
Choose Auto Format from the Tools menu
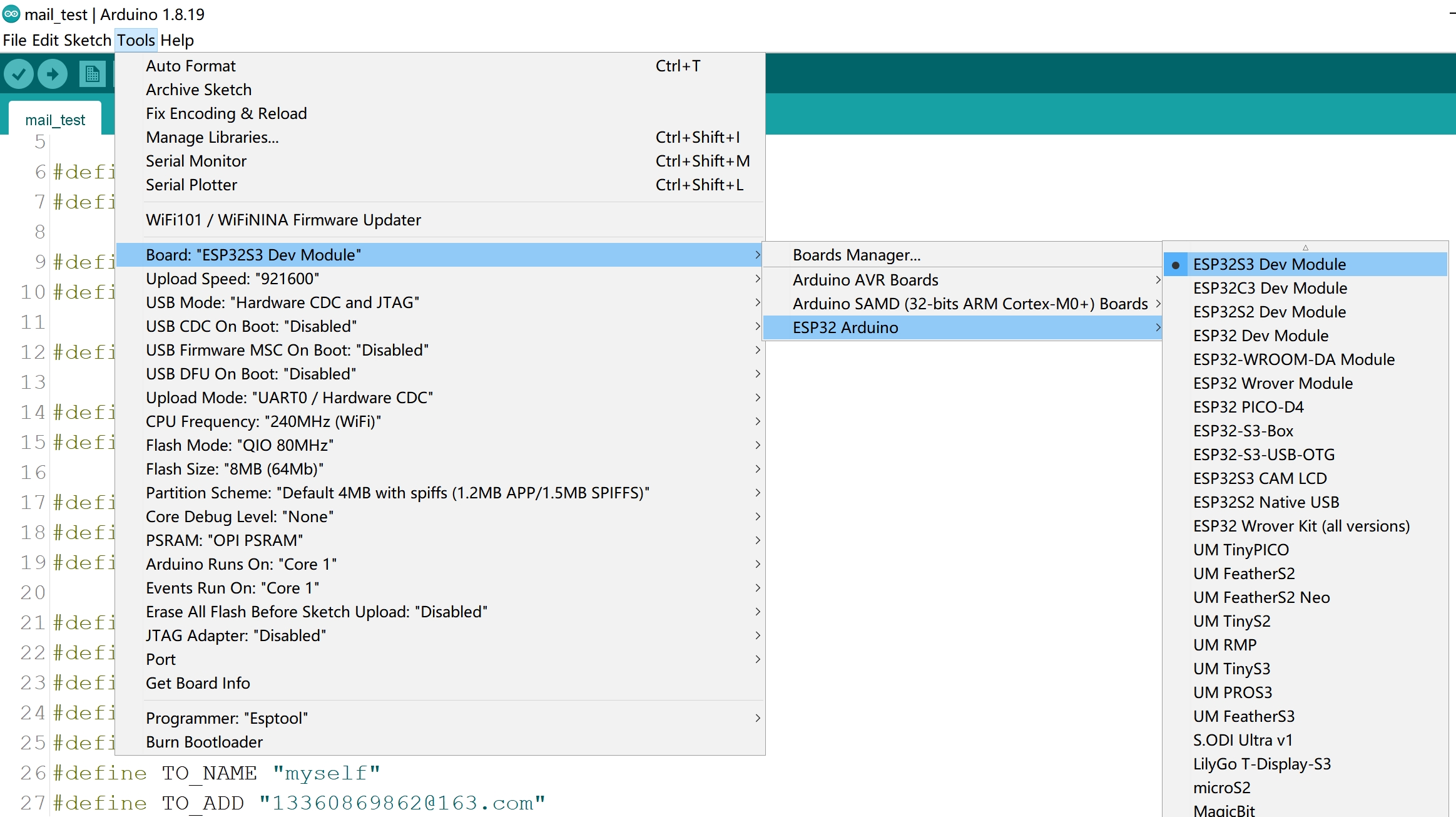coord(440,66)
